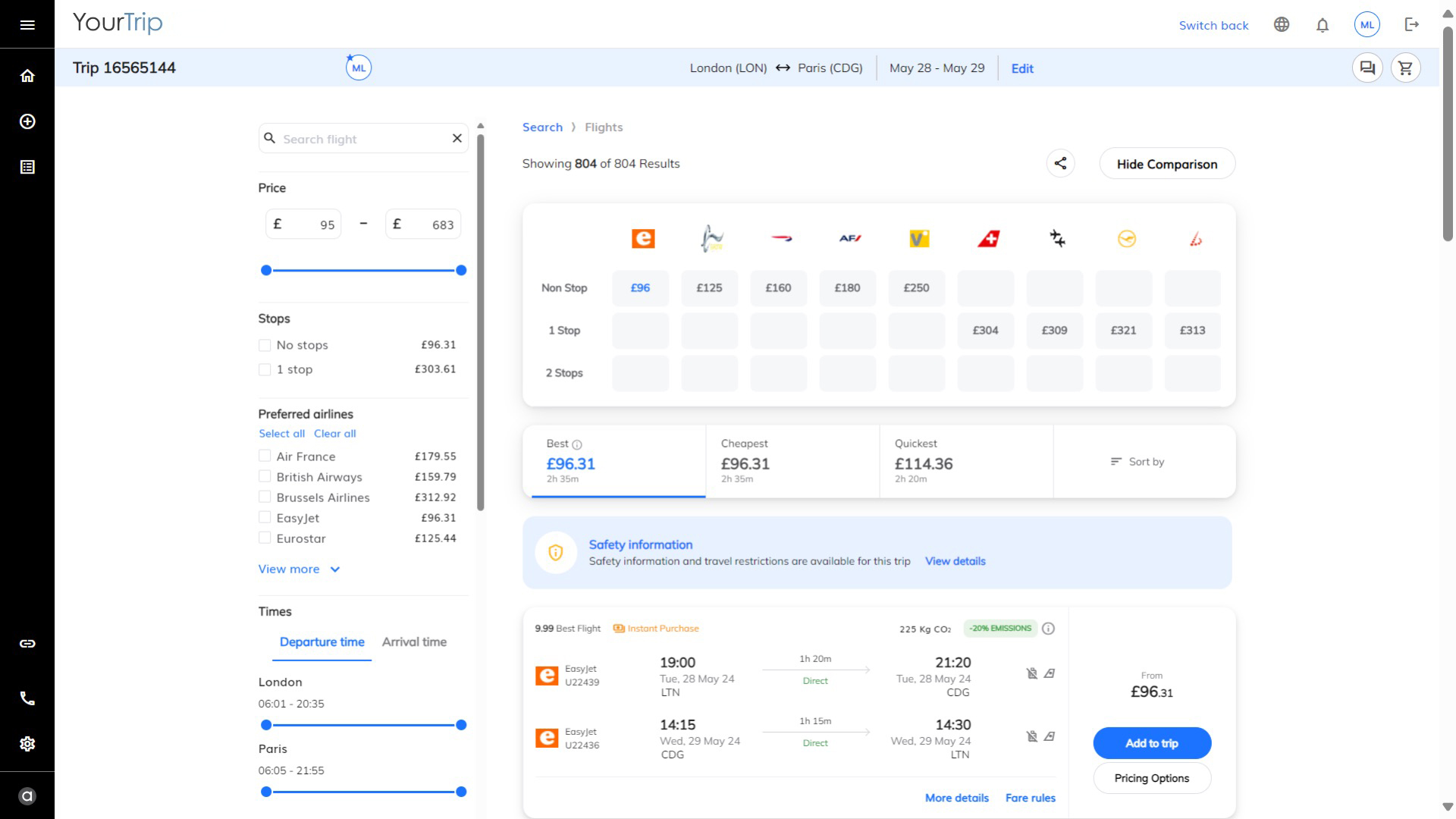Enable the EasyJet airline checkbox
This screenshot has height=819, width=1456.
[x=265, y=518]
